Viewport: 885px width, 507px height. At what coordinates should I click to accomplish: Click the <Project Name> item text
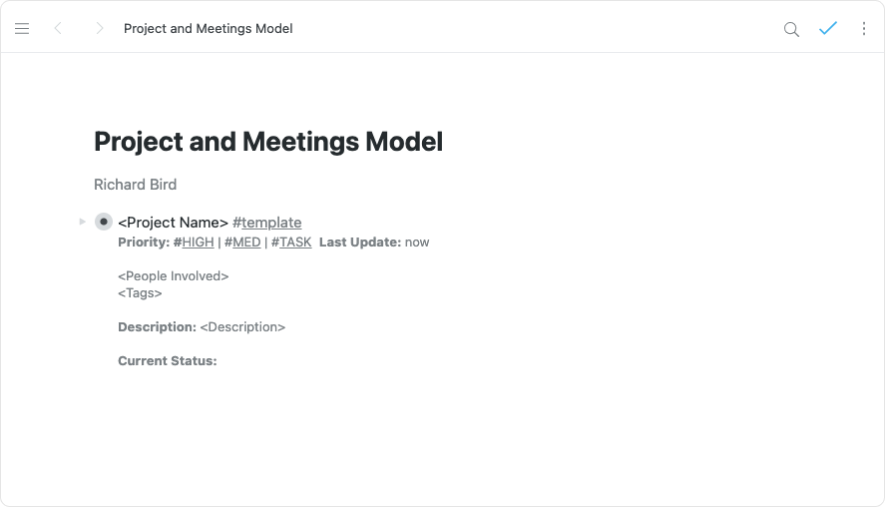coord(173,222)
